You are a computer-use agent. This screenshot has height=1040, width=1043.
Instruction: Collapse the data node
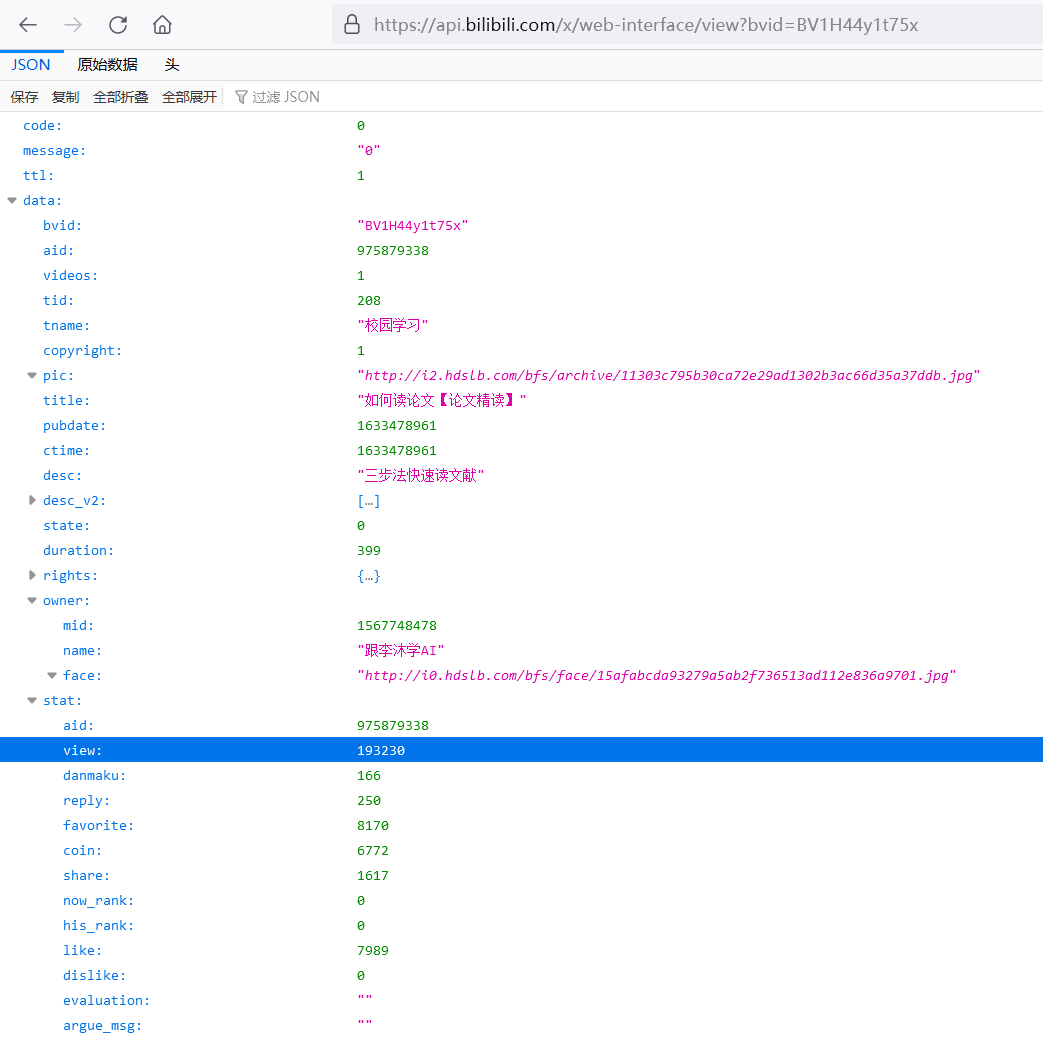(x=12, y=200)
